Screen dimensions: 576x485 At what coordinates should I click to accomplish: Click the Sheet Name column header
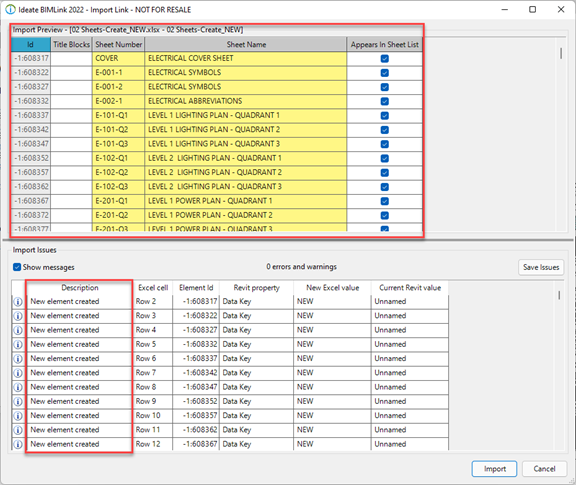pos(246,44)
